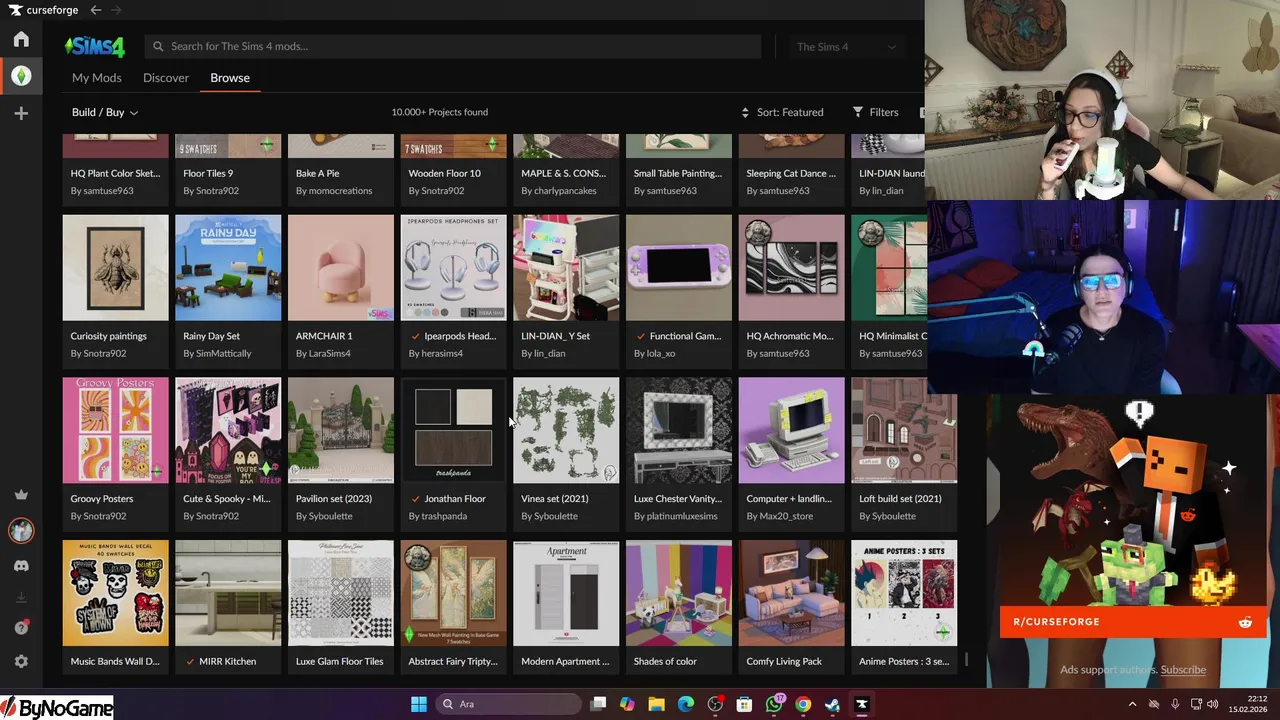
Task: Focus the Search for The Sims 4 mods field
Action: pyautogui.click(x=453, y=46)
